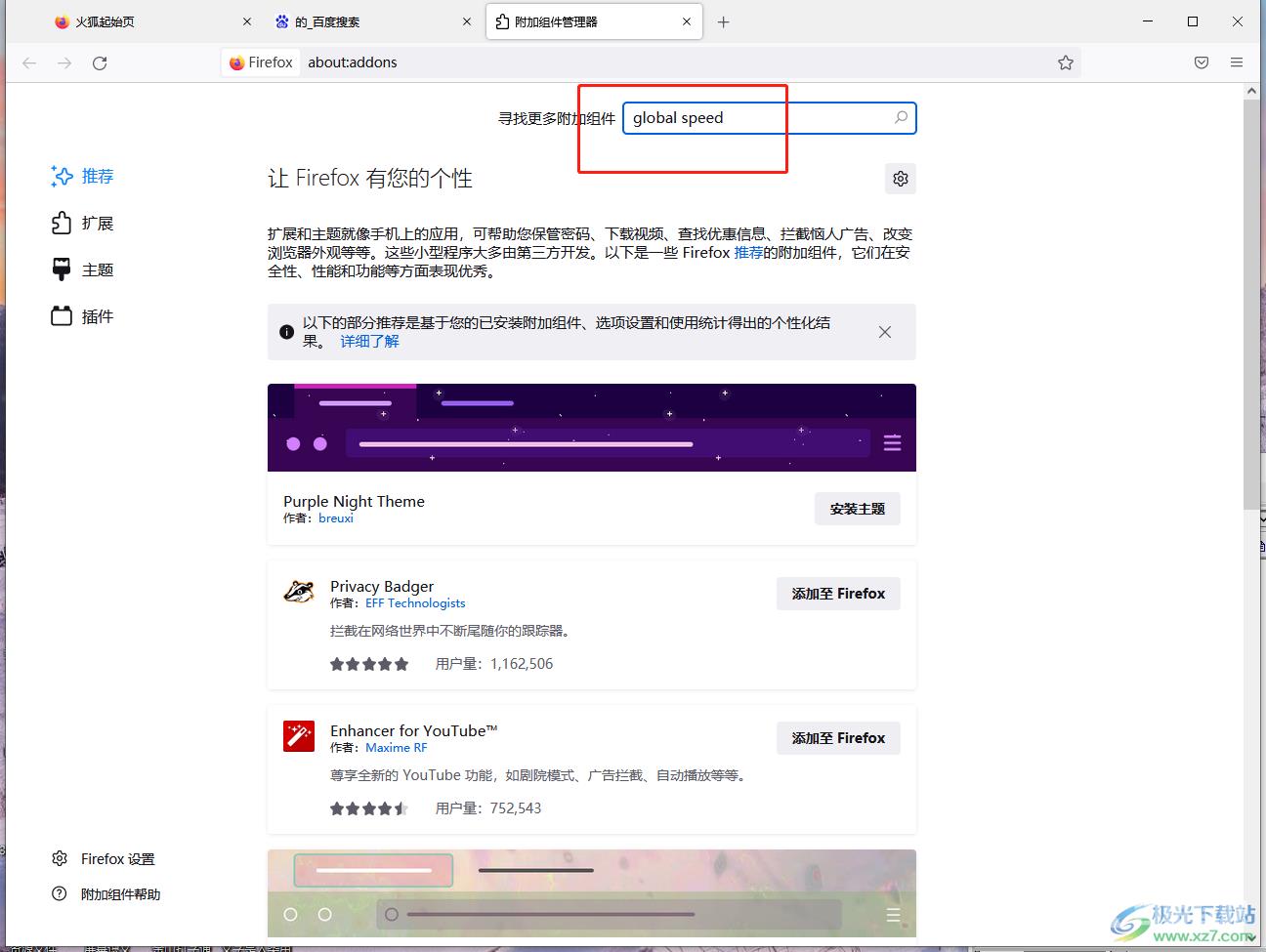Install the Purple Night Theme
The image size is (1266, 952).
pyautogui.click(x=858, y=509)
